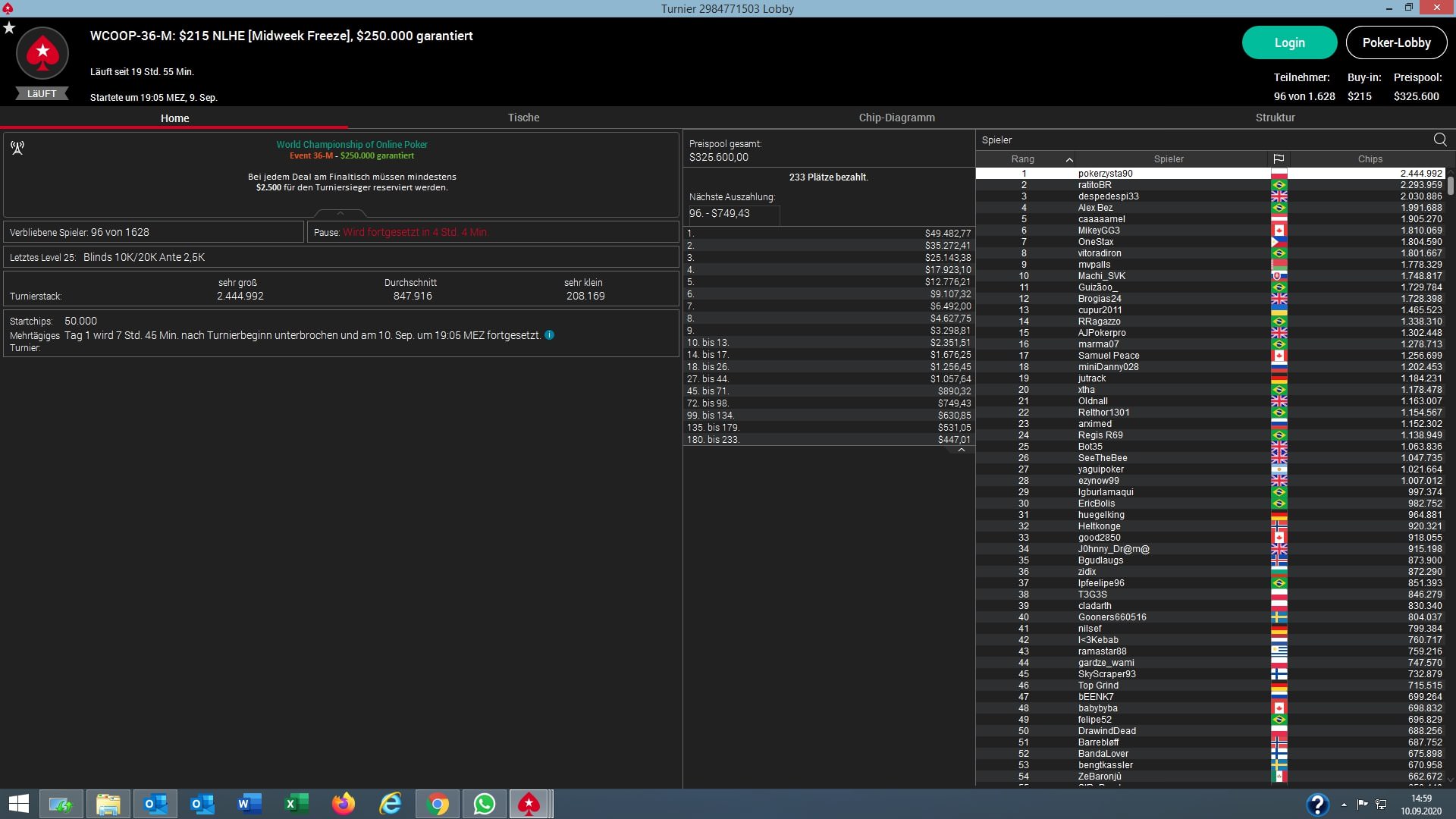
Task: Click the favorite star icon
Action: (x=9, y=28)
